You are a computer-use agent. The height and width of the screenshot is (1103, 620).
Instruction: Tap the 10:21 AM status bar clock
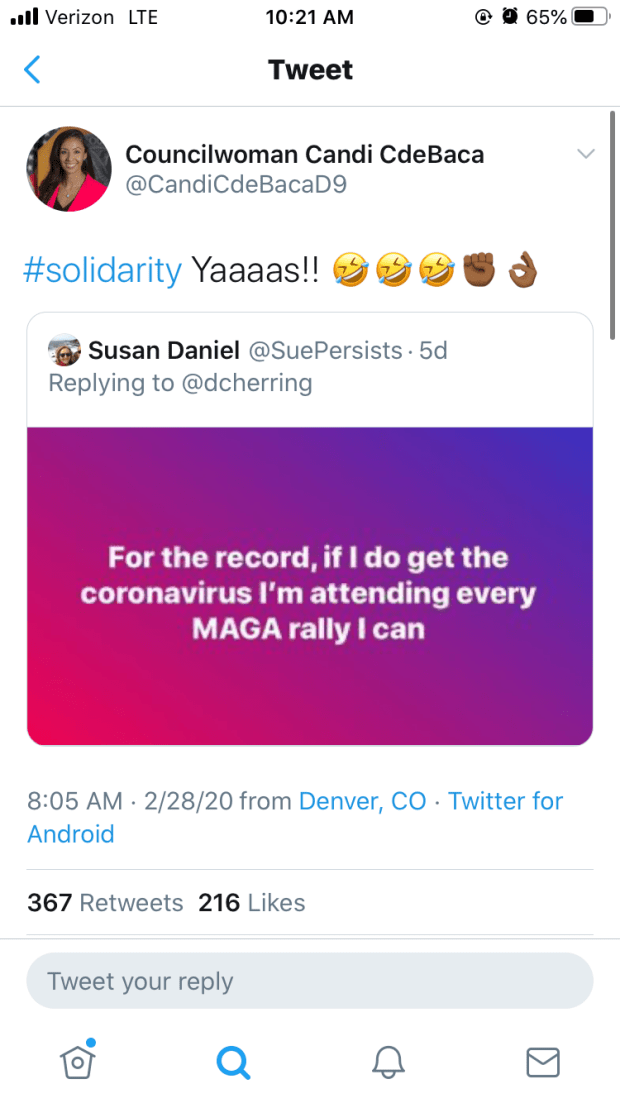[x=310, y=17]
